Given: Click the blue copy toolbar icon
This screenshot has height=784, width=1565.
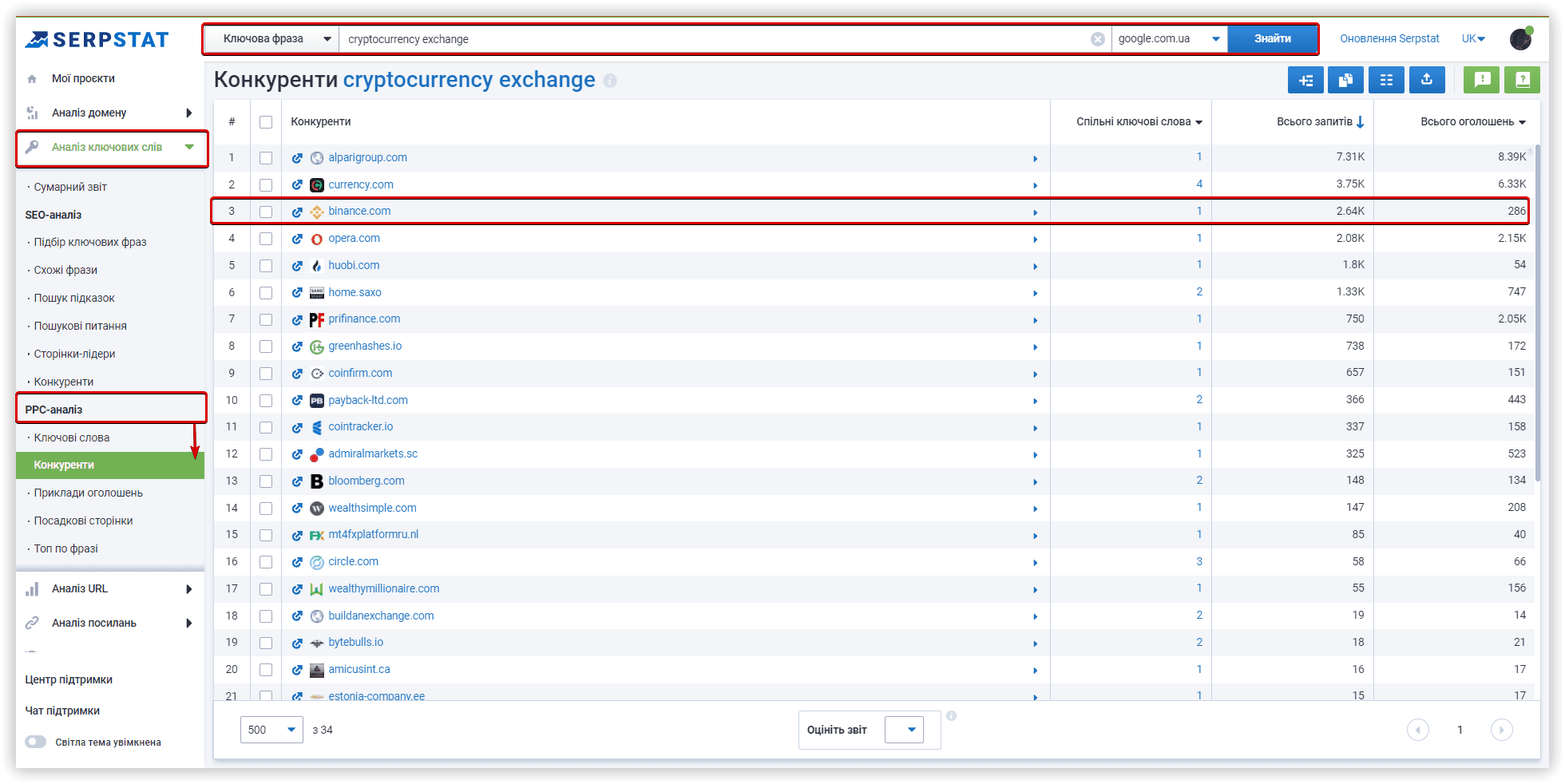Looking at the screenshot, I should pyautogui.click(x=1345, y=80).
